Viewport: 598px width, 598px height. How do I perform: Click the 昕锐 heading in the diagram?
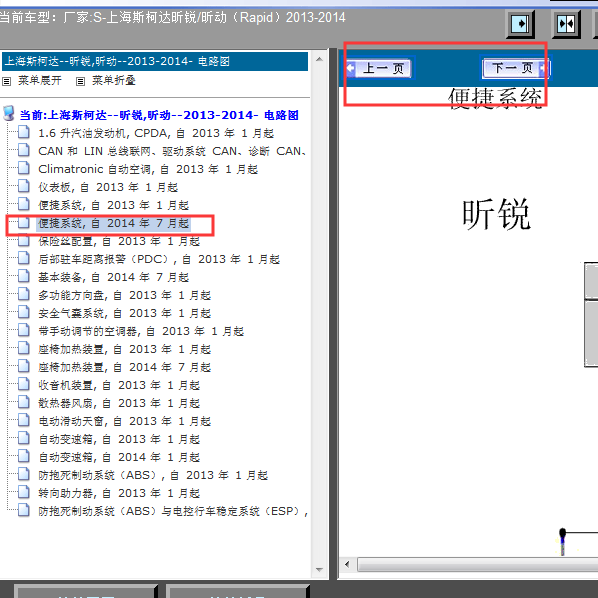[x=496, y=214]
